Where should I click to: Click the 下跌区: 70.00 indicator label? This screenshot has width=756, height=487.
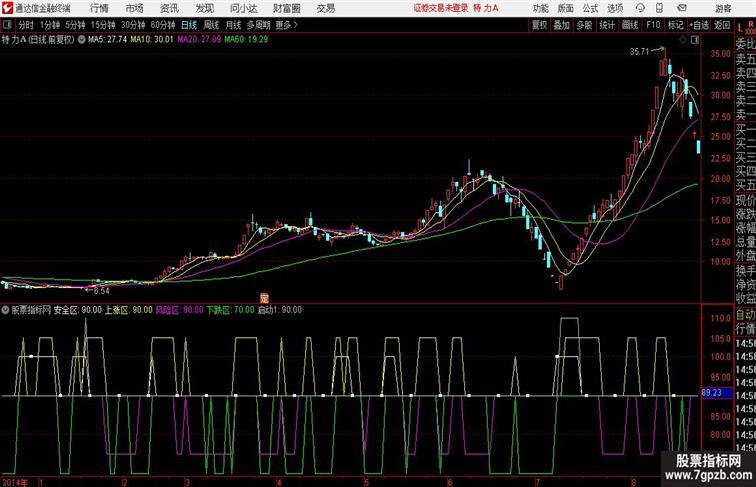230,310
